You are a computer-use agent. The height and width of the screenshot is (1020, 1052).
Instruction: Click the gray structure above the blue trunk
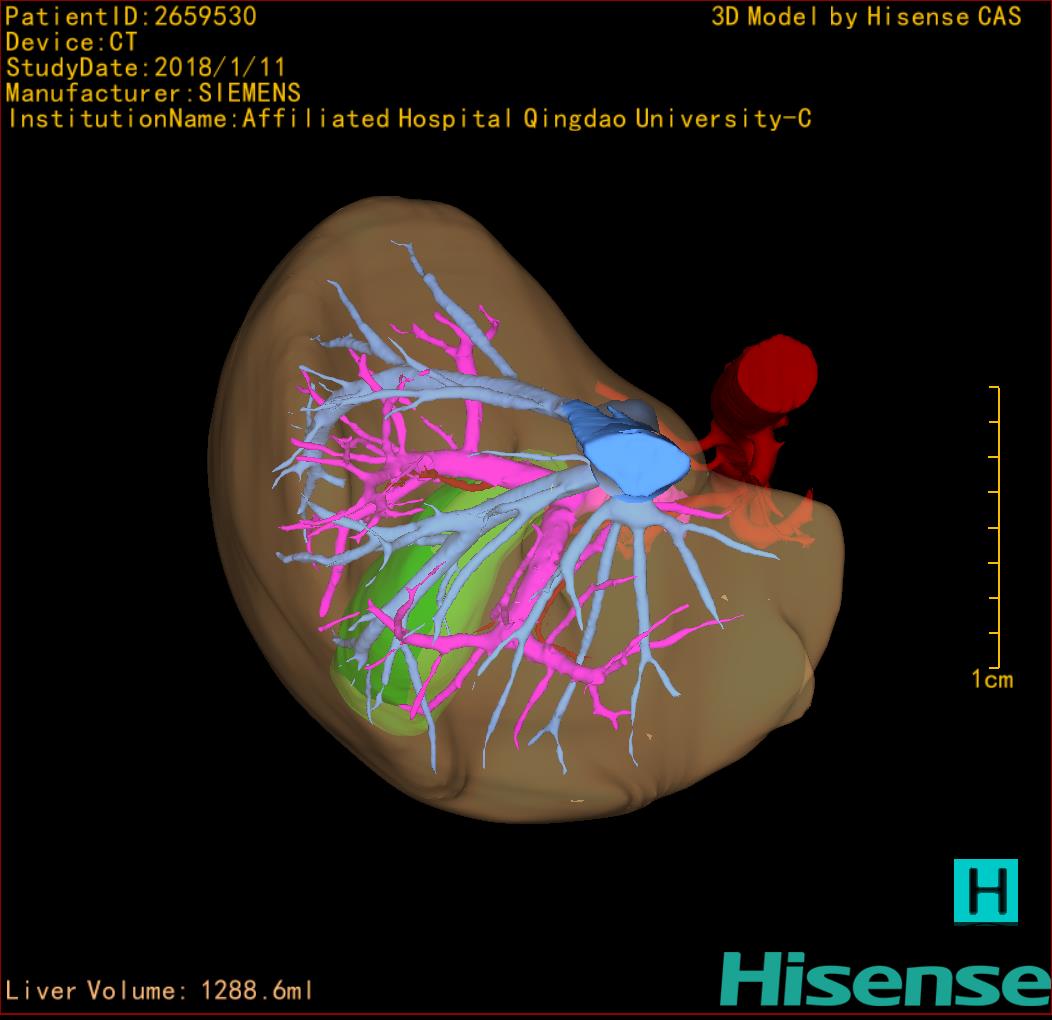click(x=637, y=410)
